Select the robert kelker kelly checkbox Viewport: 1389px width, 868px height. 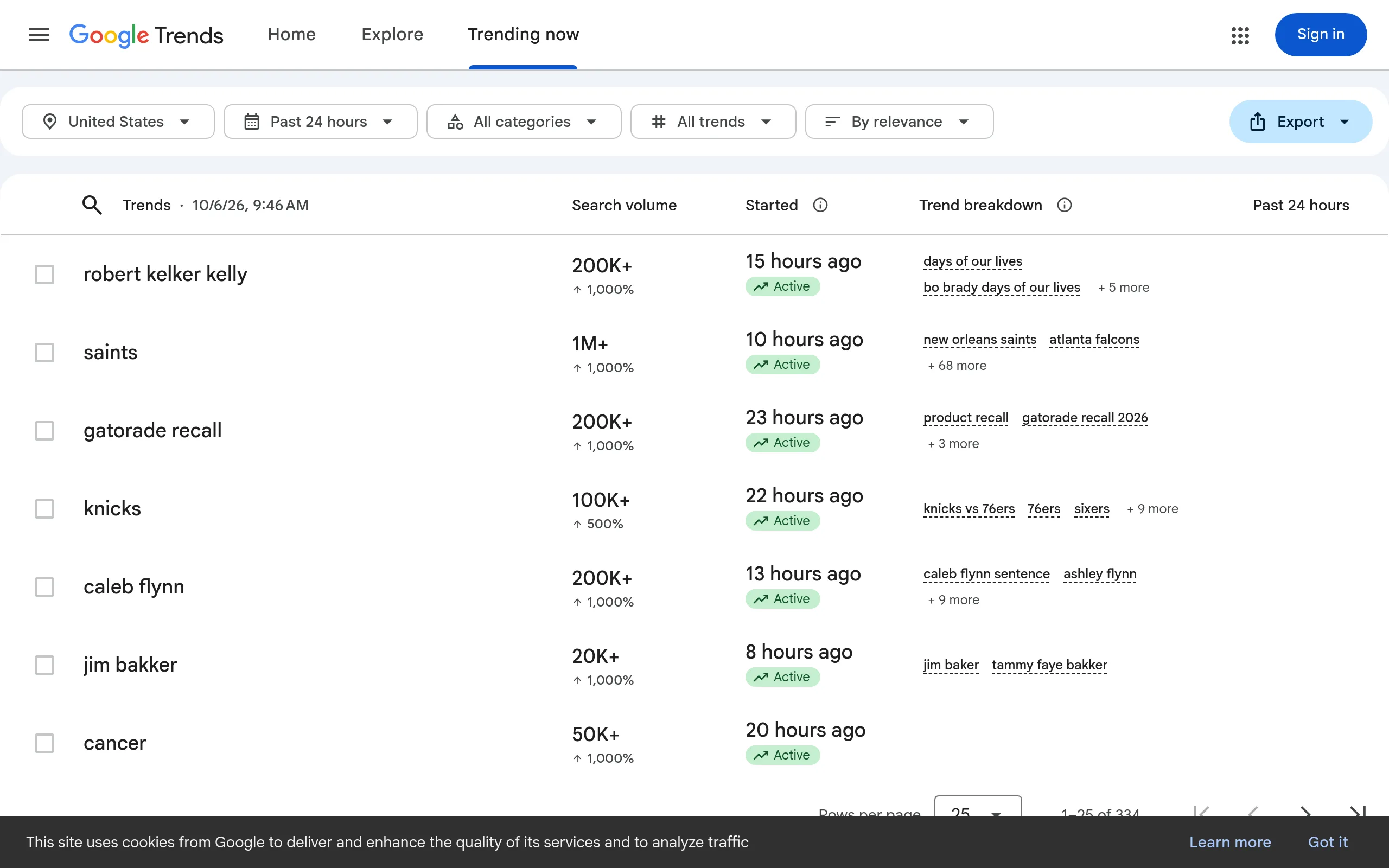pos(44,275)
